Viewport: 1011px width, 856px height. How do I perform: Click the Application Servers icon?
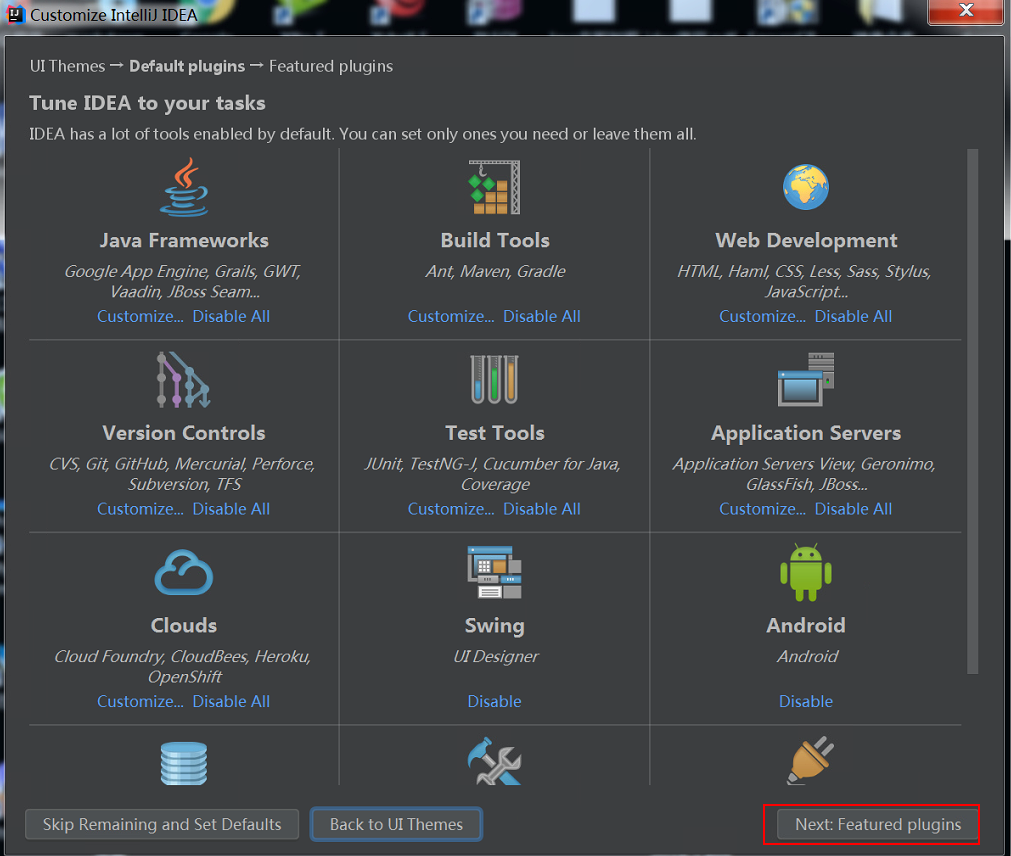[x=806, y=380]
